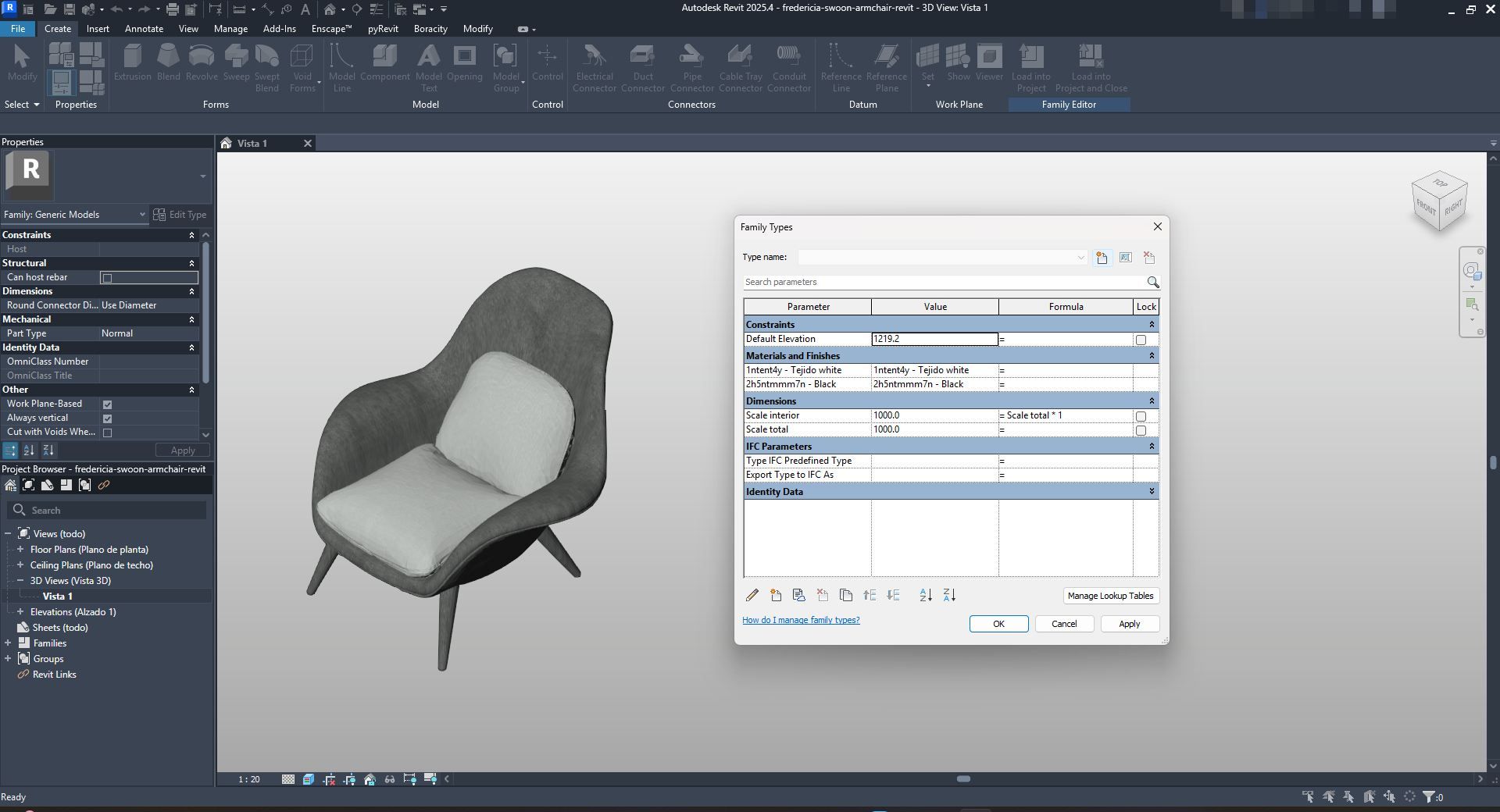Click the Reference Plane tool
This screenshot has width=1500, height=812.
coord(887,67)
